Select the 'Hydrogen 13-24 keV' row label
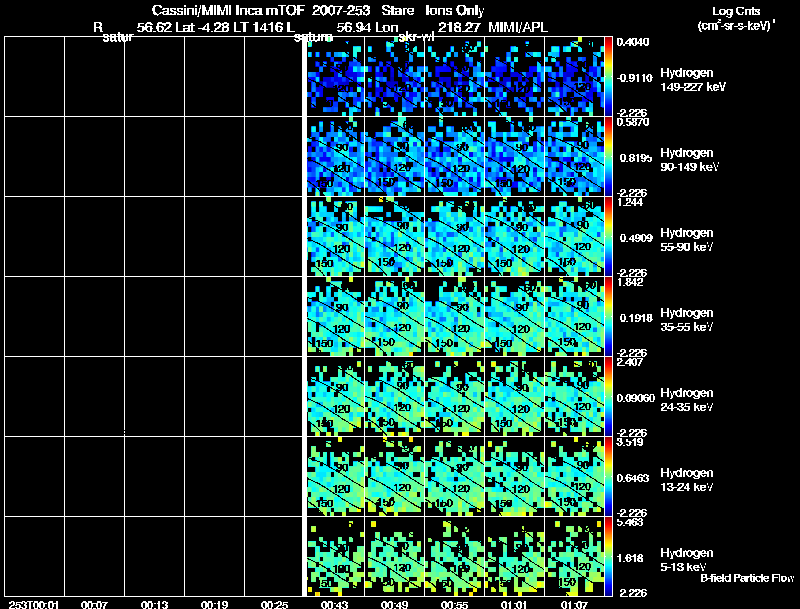The width and height of the screenshot is (800, 609). click(x=687, y=480)
